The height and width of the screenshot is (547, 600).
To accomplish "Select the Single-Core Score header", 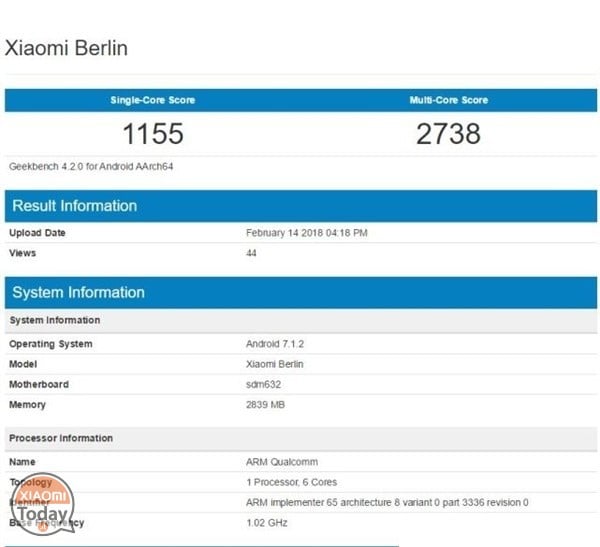I will 153,100.
